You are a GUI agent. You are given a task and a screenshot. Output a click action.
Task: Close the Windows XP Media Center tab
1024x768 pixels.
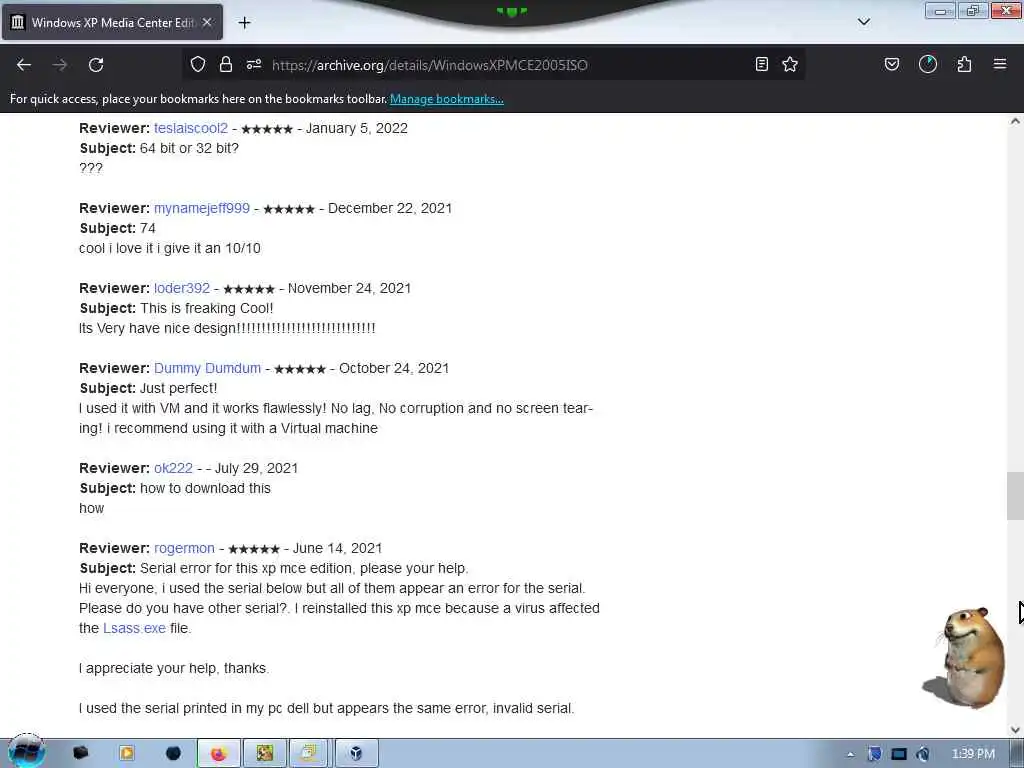click(x=207, y=22)
